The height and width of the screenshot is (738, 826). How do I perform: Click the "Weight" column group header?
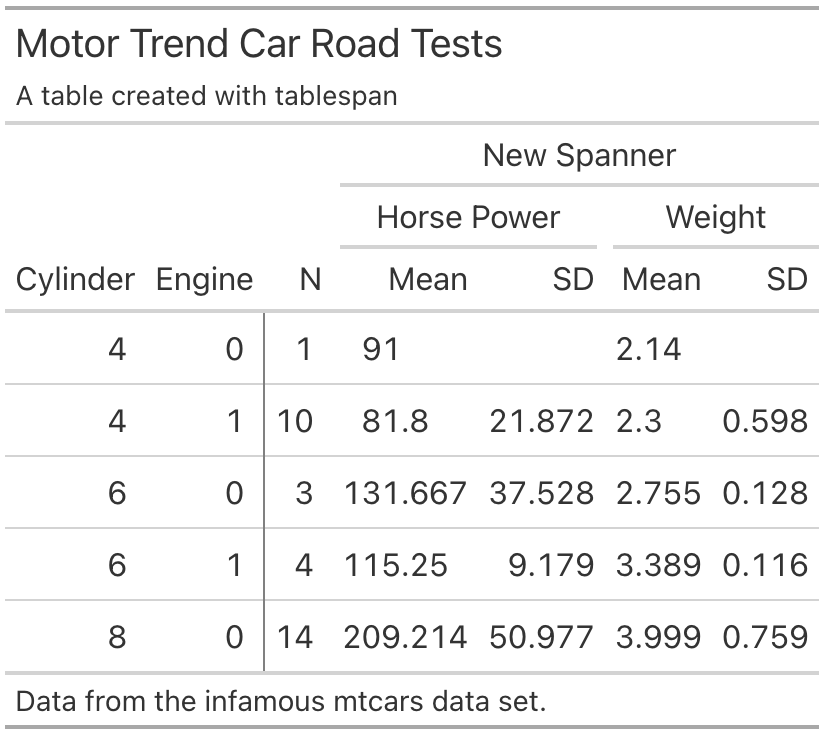715,217
